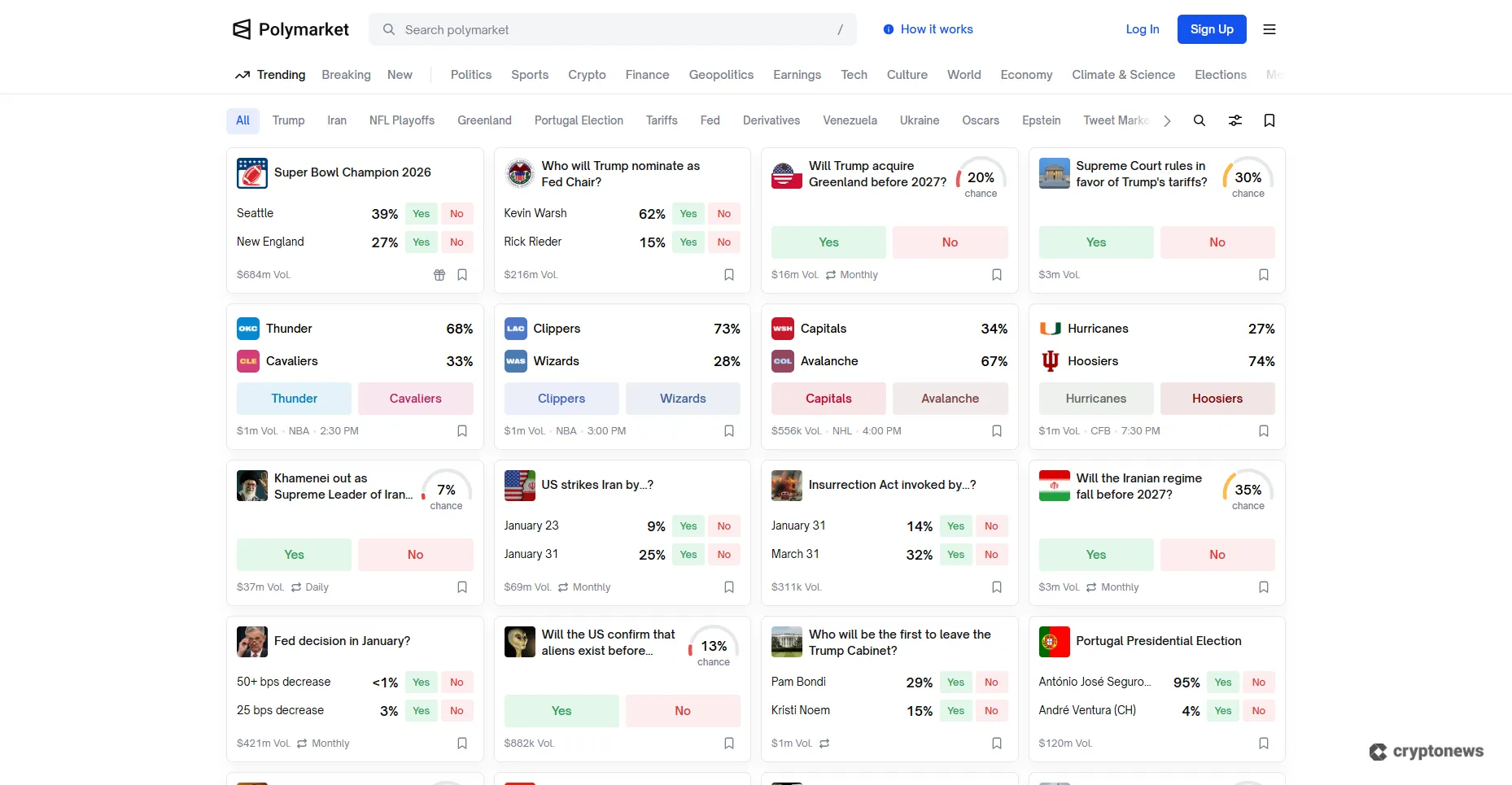
Task: Filter markets by Iran topic
Action: pos(337,120)
